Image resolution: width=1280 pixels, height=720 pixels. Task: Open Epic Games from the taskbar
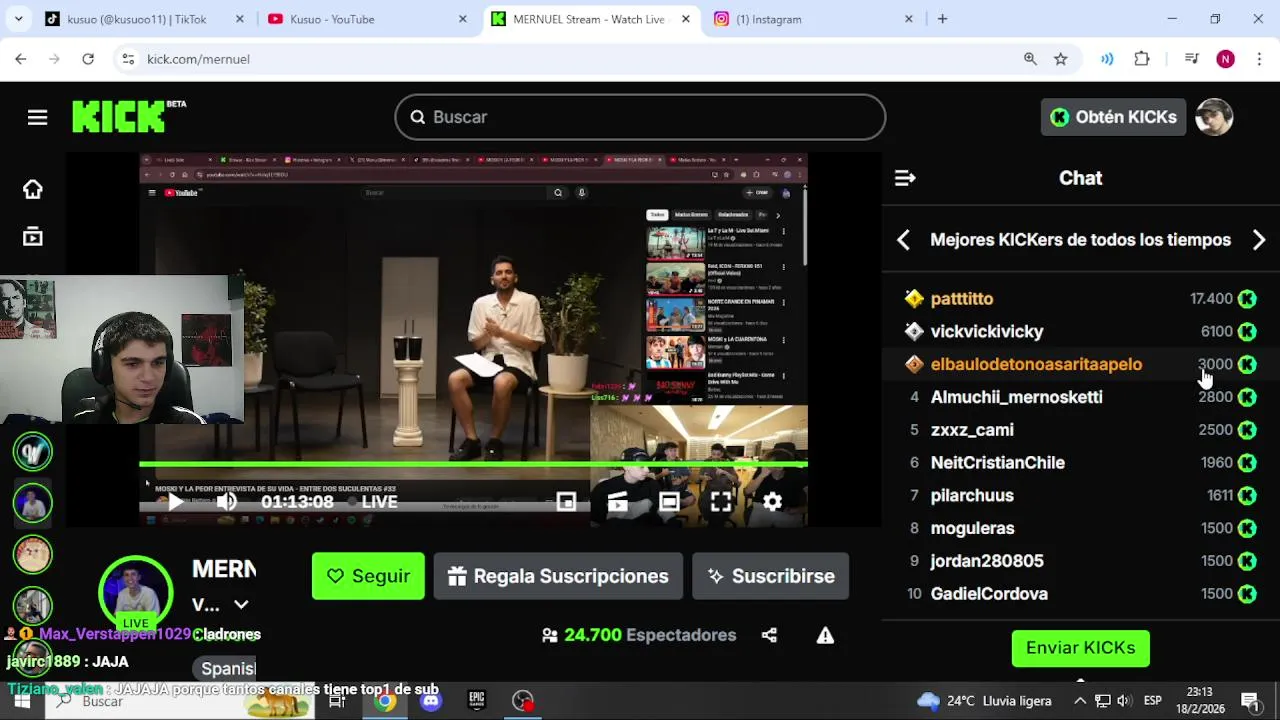476,701
